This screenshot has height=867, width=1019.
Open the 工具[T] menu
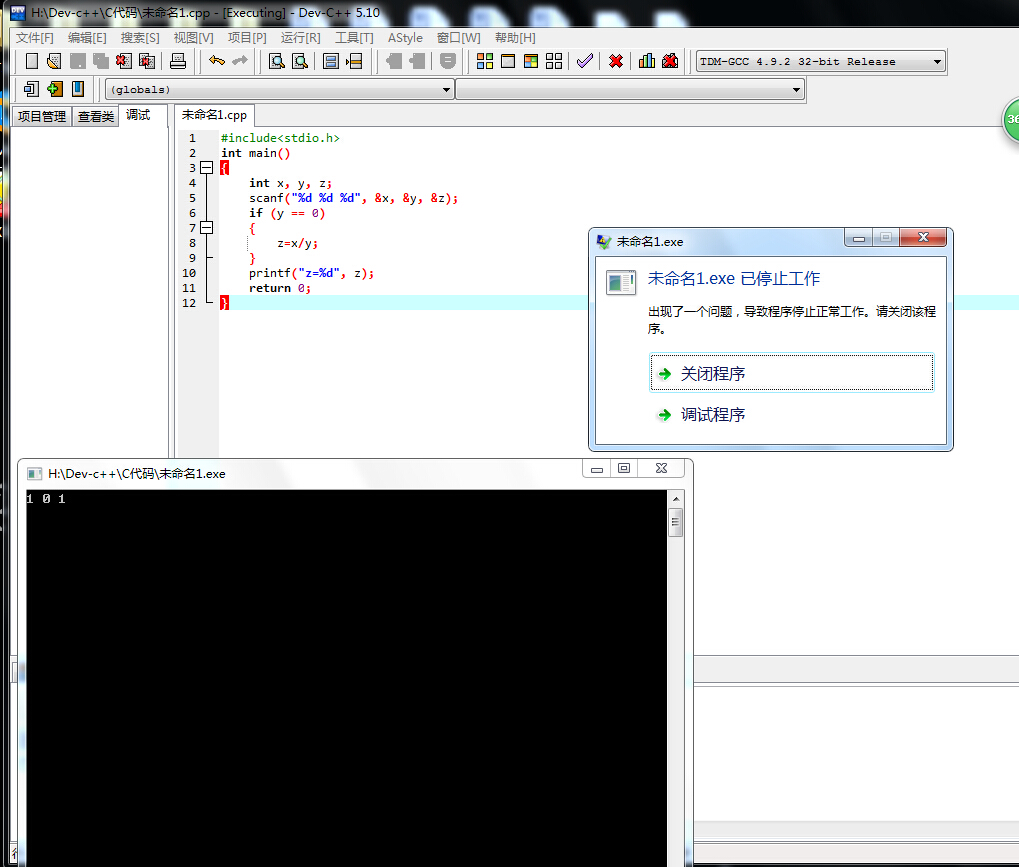pyautogui.click(x=354, y=38)
